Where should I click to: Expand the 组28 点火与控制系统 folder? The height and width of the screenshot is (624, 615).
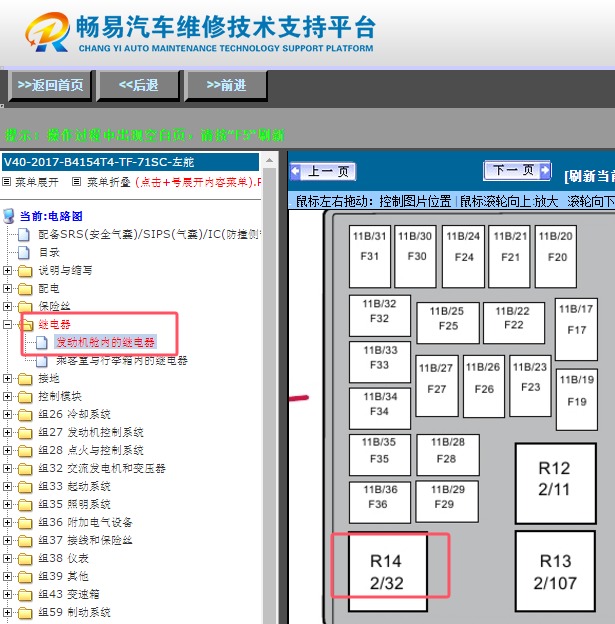[7, 450]
